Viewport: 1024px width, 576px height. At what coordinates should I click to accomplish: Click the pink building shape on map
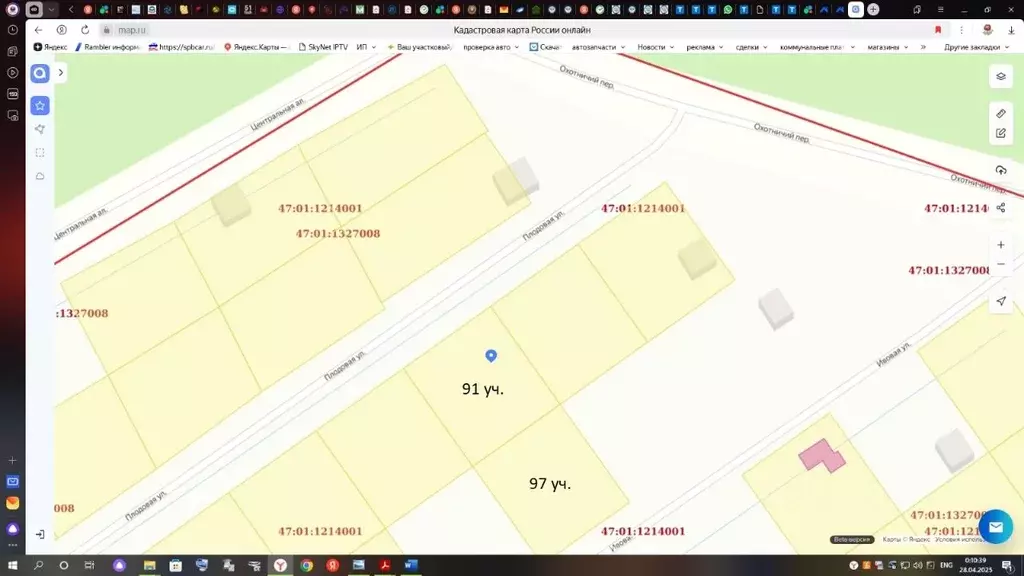(822, 455)
